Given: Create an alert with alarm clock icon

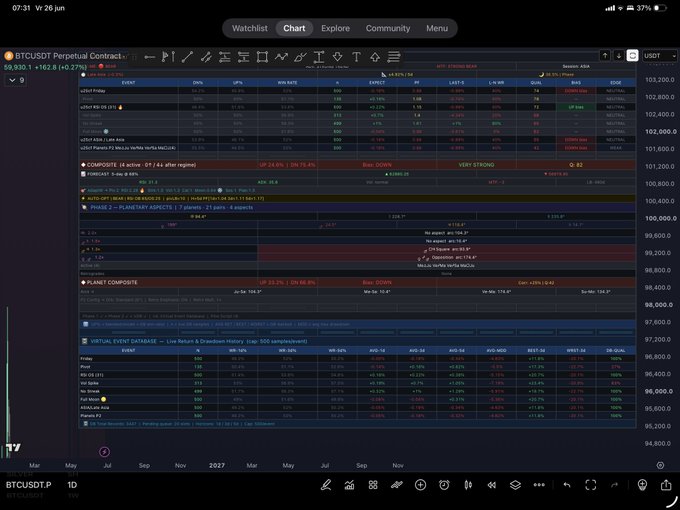Looking at the screenshot, I should pyautogui.click(x=444, y=485).
